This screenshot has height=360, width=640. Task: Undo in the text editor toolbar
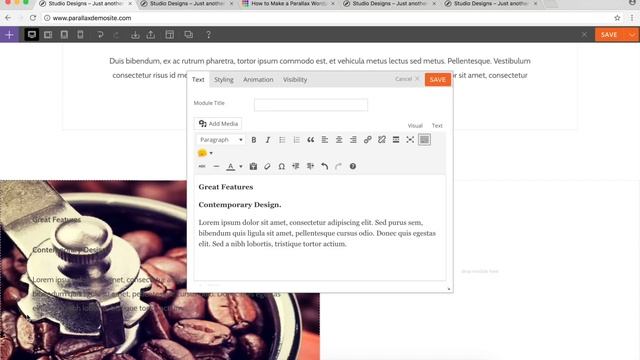(x=324, y=167)
